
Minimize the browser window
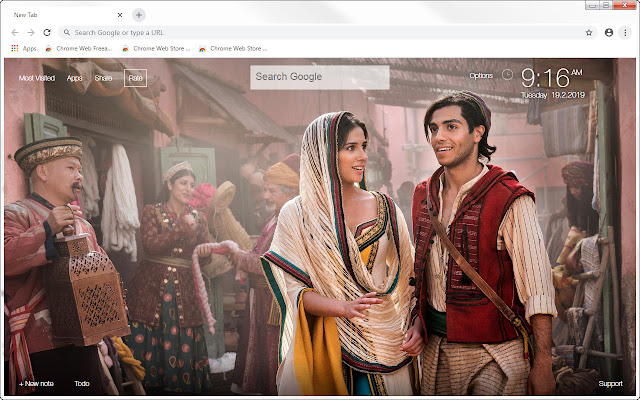(592, 5)
